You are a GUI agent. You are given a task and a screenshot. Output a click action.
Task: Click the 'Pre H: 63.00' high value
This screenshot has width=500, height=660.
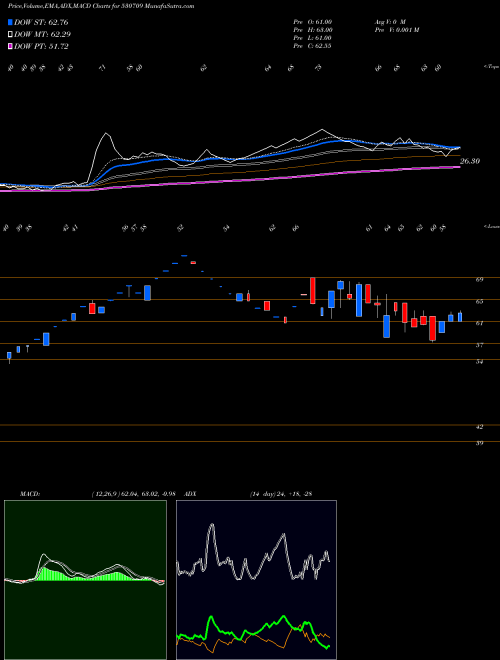coord(313,30)
